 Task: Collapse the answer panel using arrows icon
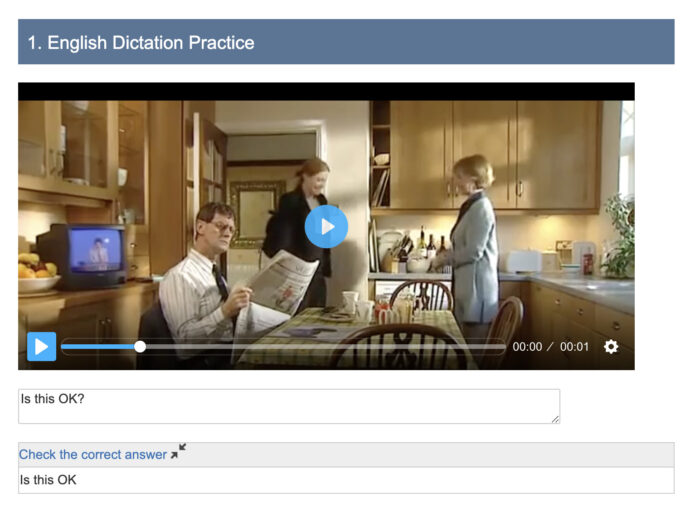tap(178, 451)
